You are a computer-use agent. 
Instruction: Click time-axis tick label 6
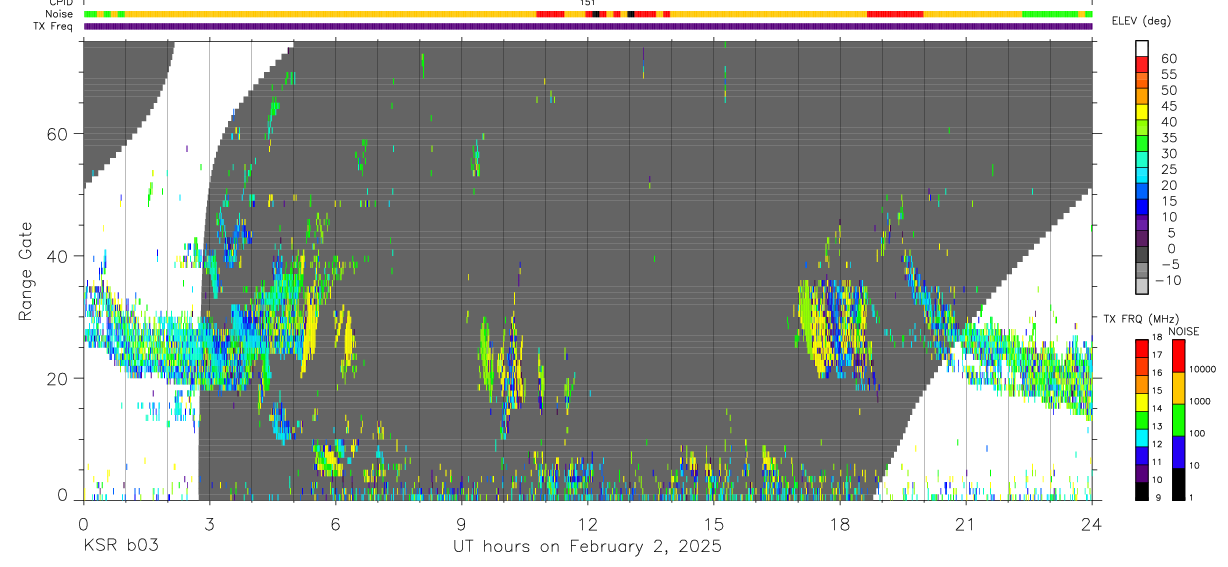coord(335,524)
